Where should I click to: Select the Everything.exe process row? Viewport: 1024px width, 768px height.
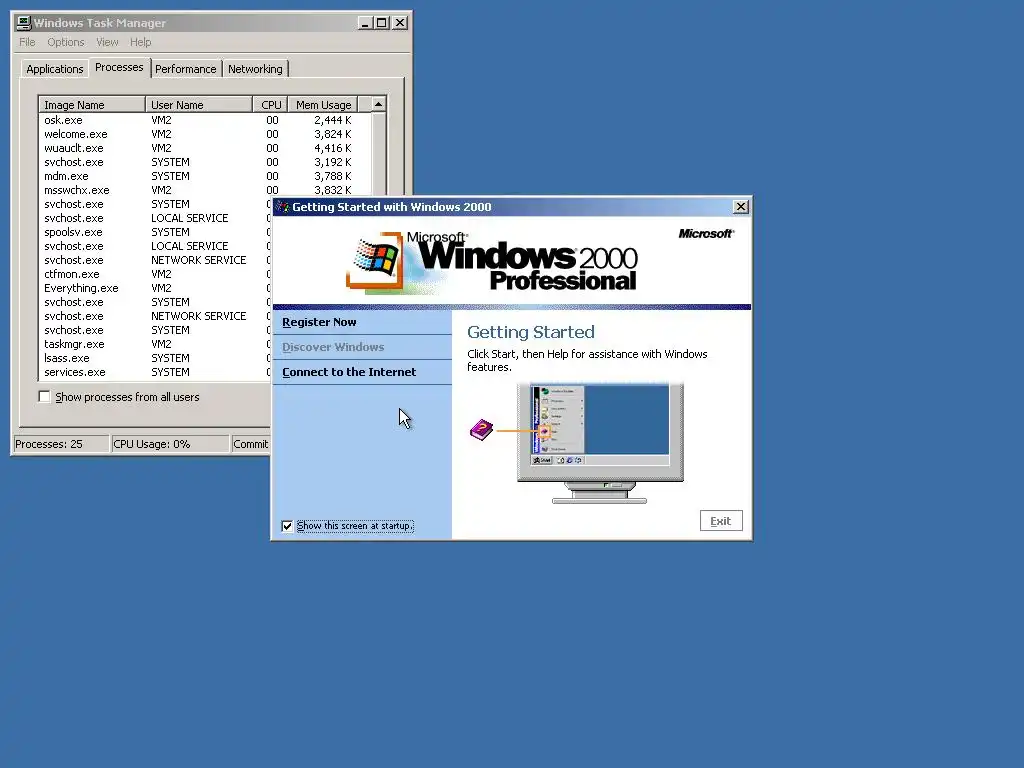click(x=155, y=288)
